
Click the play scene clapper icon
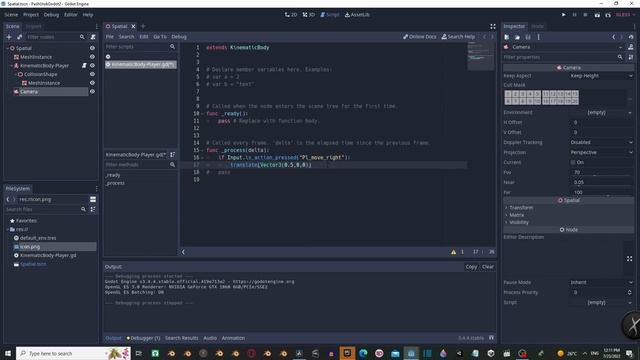point(597,15)
